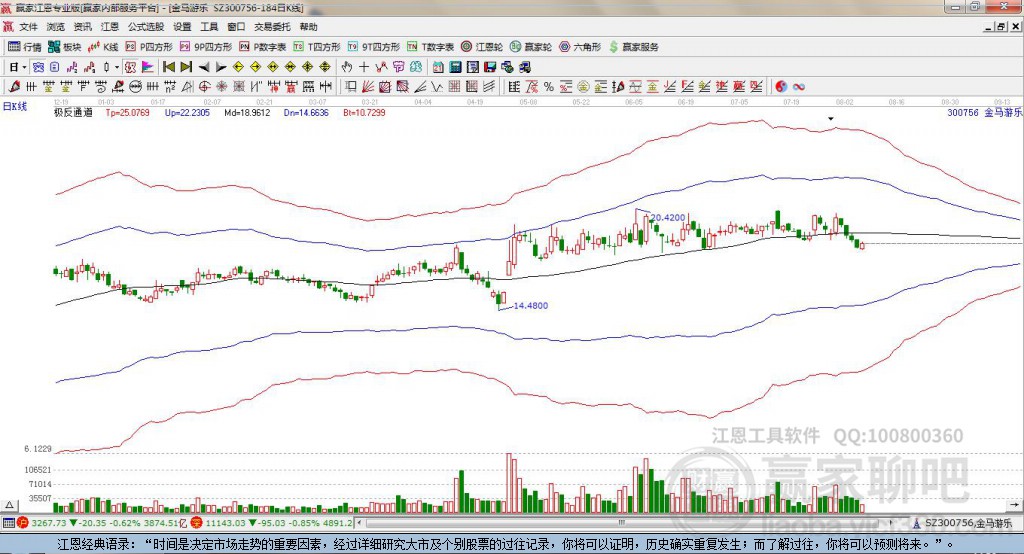Screen dimensions: 1024x554
Task: Click the black left arrow icon
Action: coord(204,67)
